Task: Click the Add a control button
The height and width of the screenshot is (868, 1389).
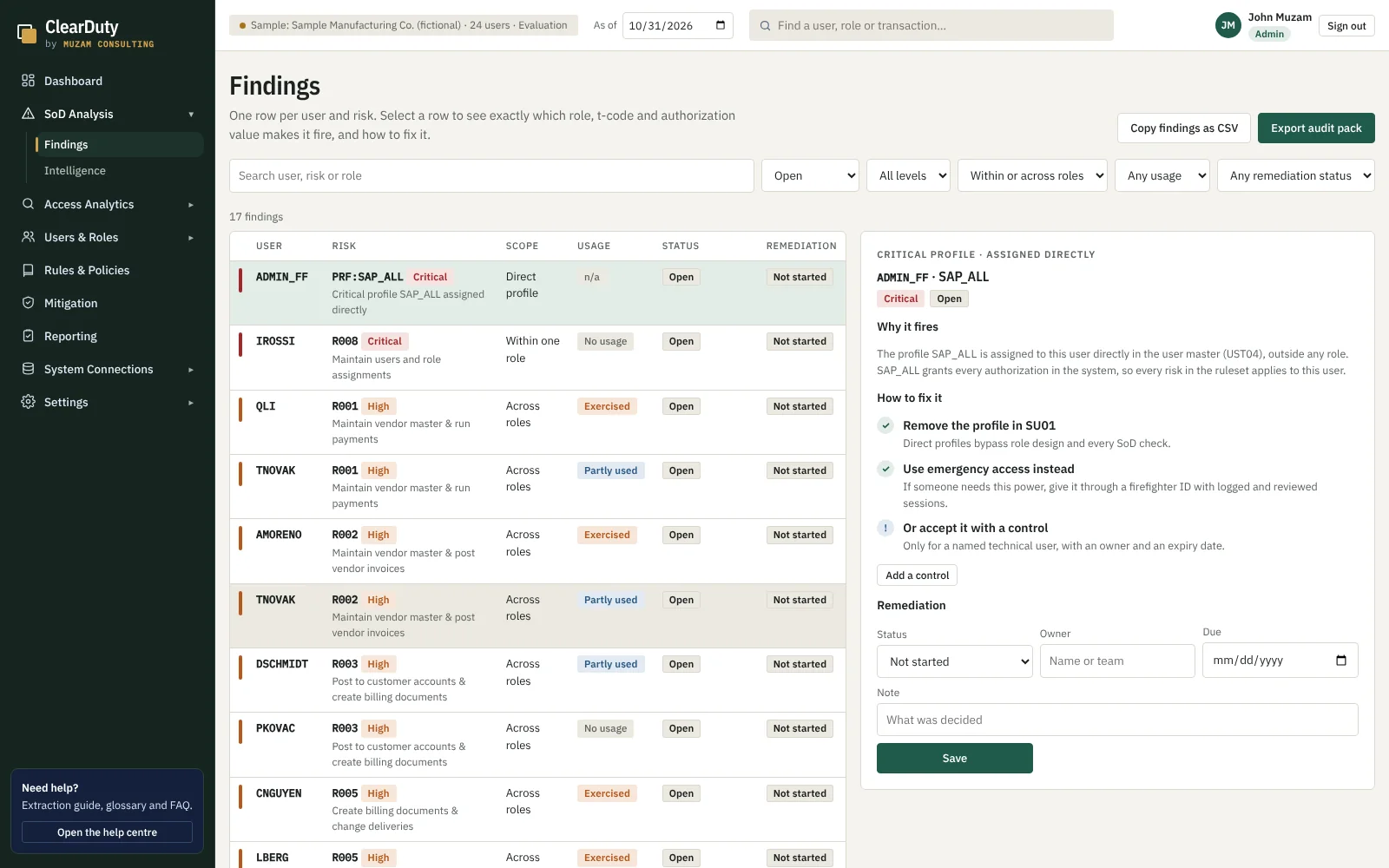Action: [917, 575]
